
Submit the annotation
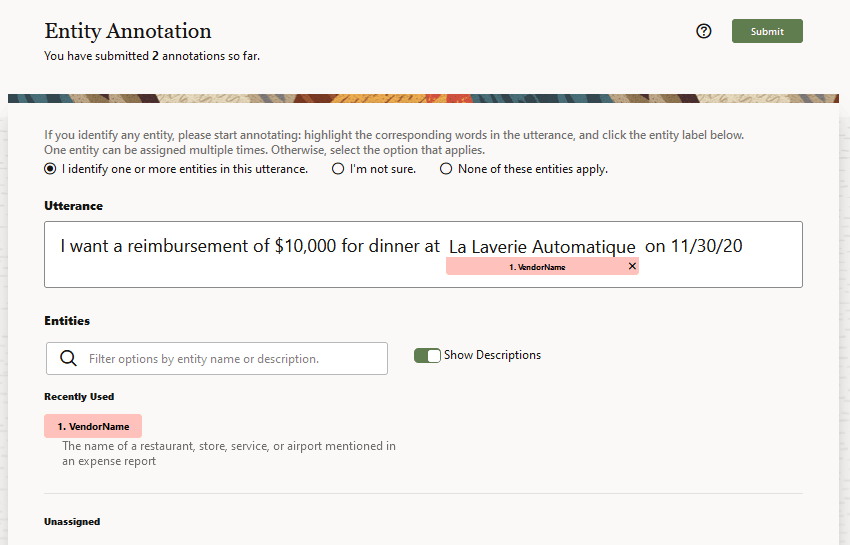pos(767,31)
